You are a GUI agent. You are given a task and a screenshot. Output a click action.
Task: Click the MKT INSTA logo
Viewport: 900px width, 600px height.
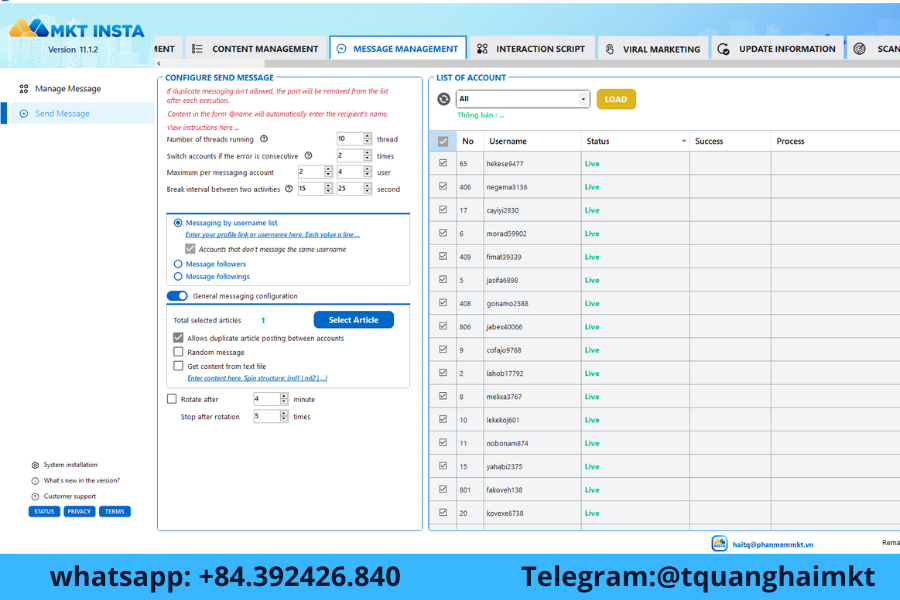click(x=76, y=29)
